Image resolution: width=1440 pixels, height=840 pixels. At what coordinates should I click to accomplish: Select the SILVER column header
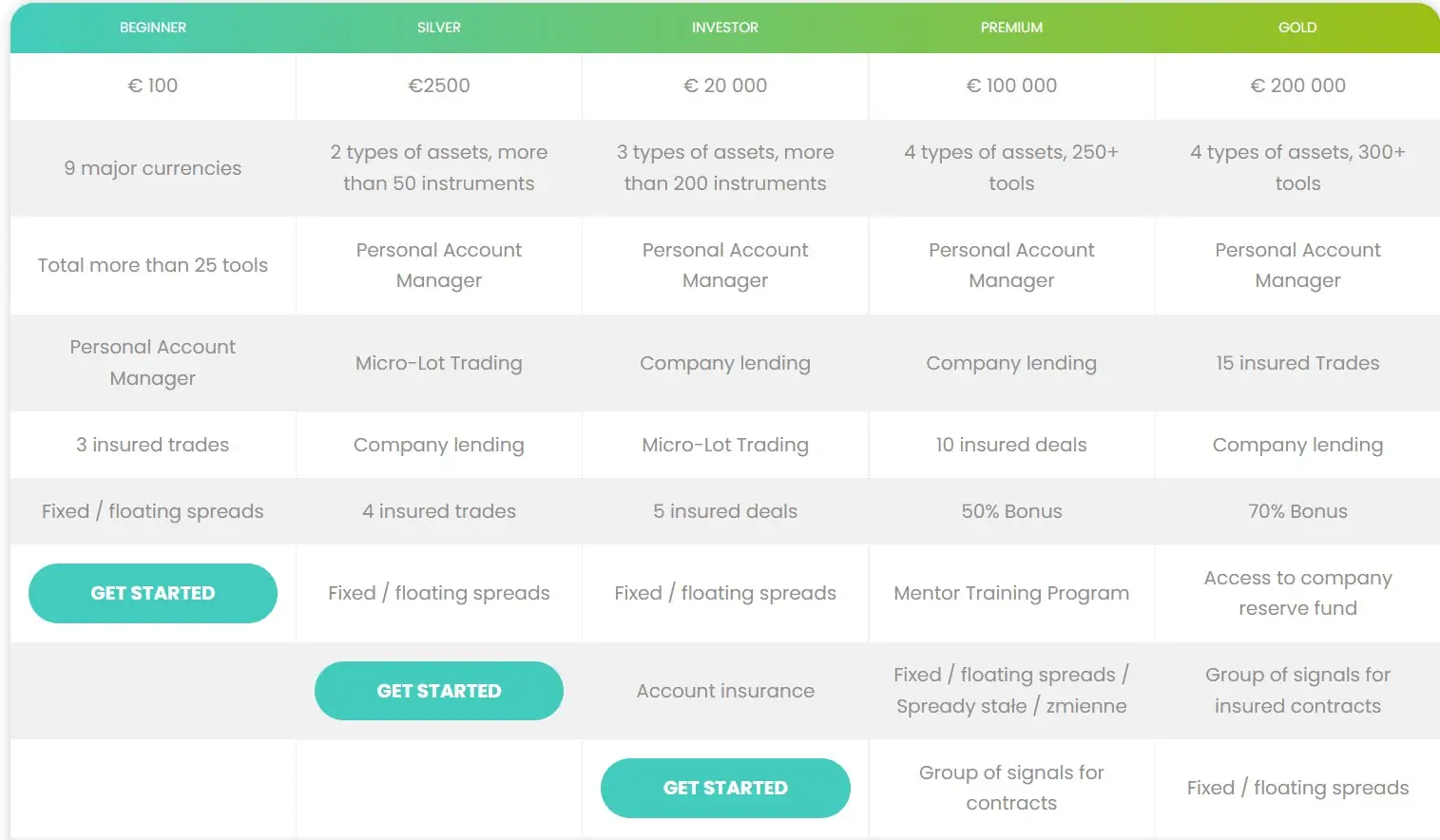[439, 28]
